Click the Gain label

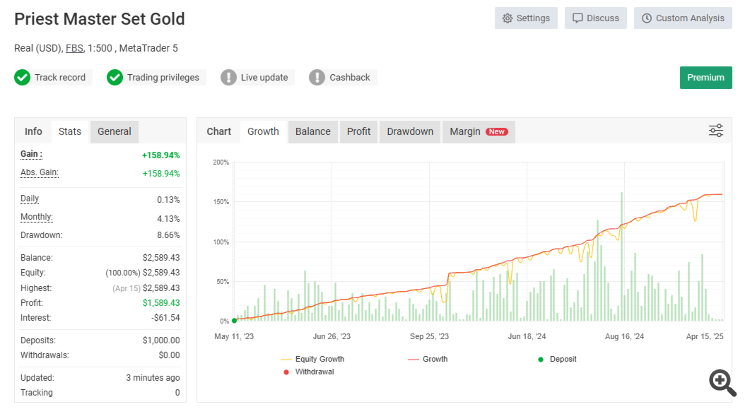pyautogui.click(x=31, y=154)
